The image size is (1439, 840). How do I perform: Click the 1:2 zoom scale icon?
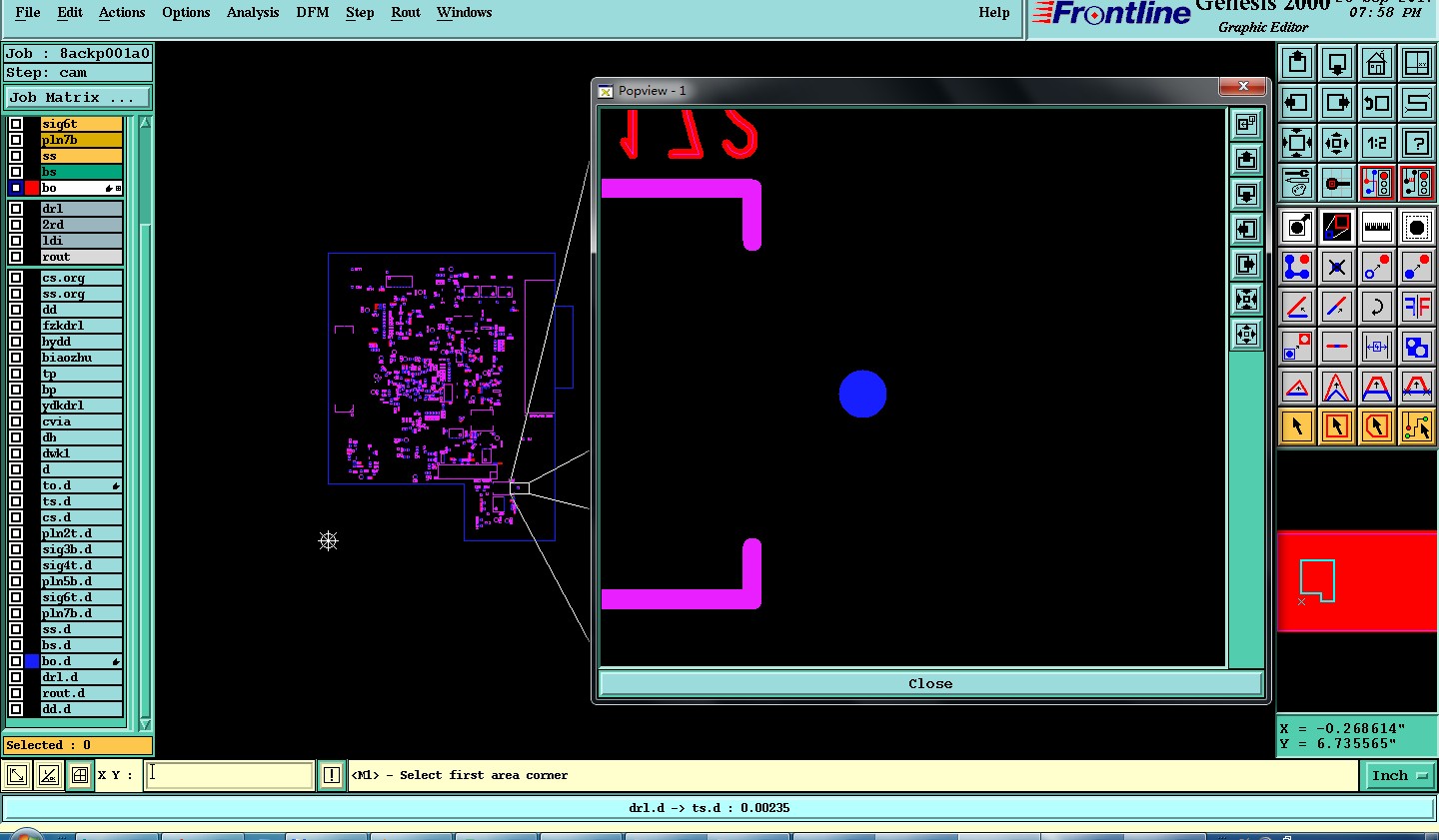(x=1377, y=143)
